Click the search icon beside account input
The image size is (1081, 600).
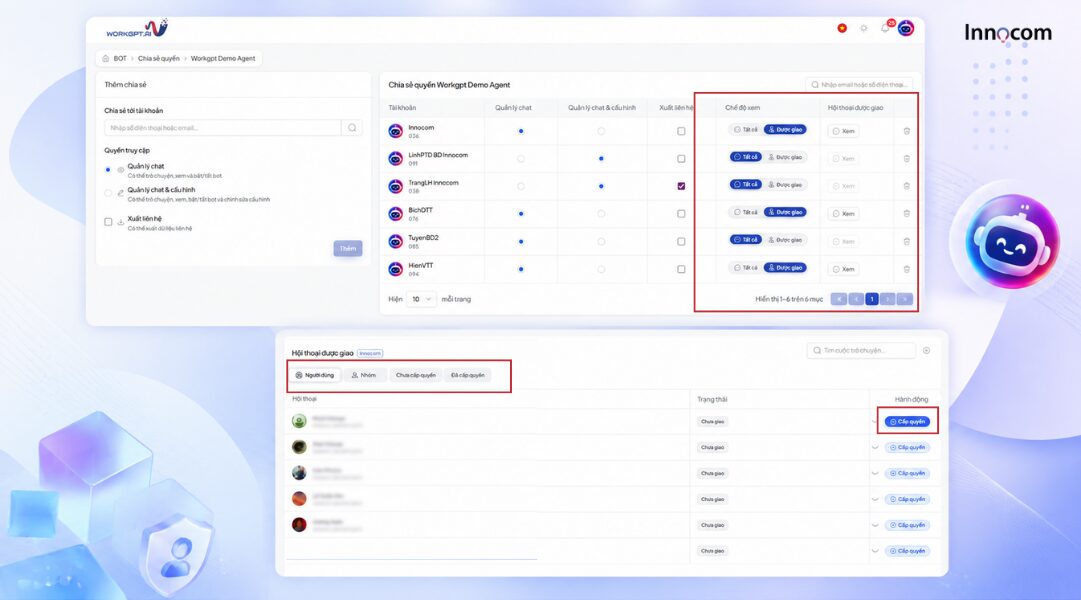point(352,128)
